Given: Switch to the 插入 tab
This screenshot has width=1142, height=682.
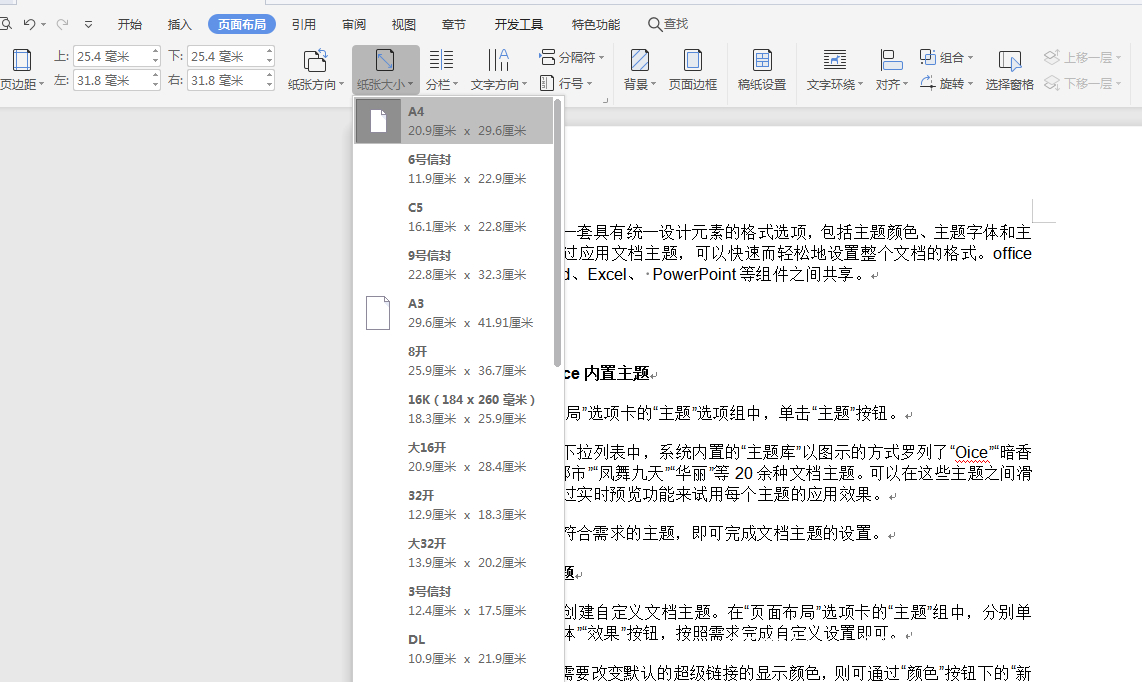Looking at the screenshot, I should pyautogui.click(x=179, y=24).
